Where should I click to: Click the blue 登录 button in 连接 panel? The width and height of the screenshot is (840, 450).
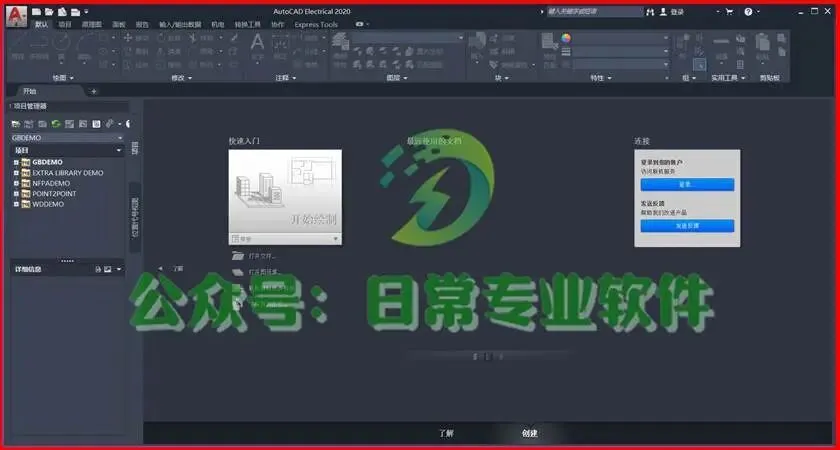pyautogui.click(x=687, y=185)
